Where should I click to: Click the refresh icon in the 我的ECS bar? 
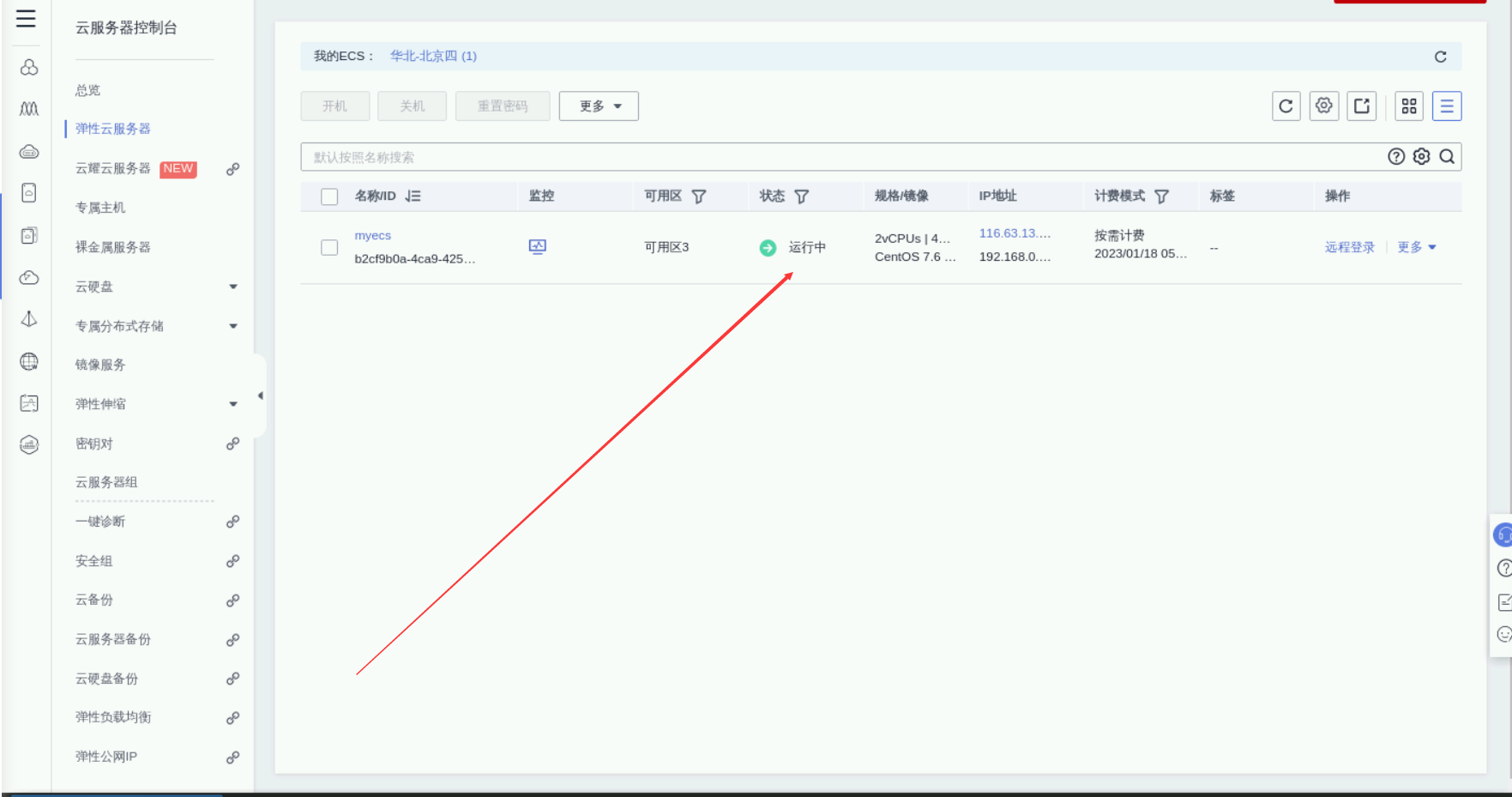(1441, 57)
